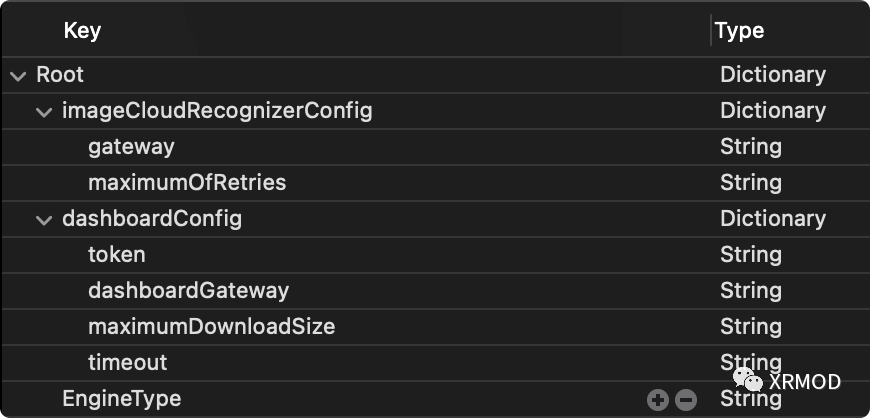Open the Dictionary type of Root row
Image resolution: width=870 pixels, height=418 pixels.
coord(773,75)
